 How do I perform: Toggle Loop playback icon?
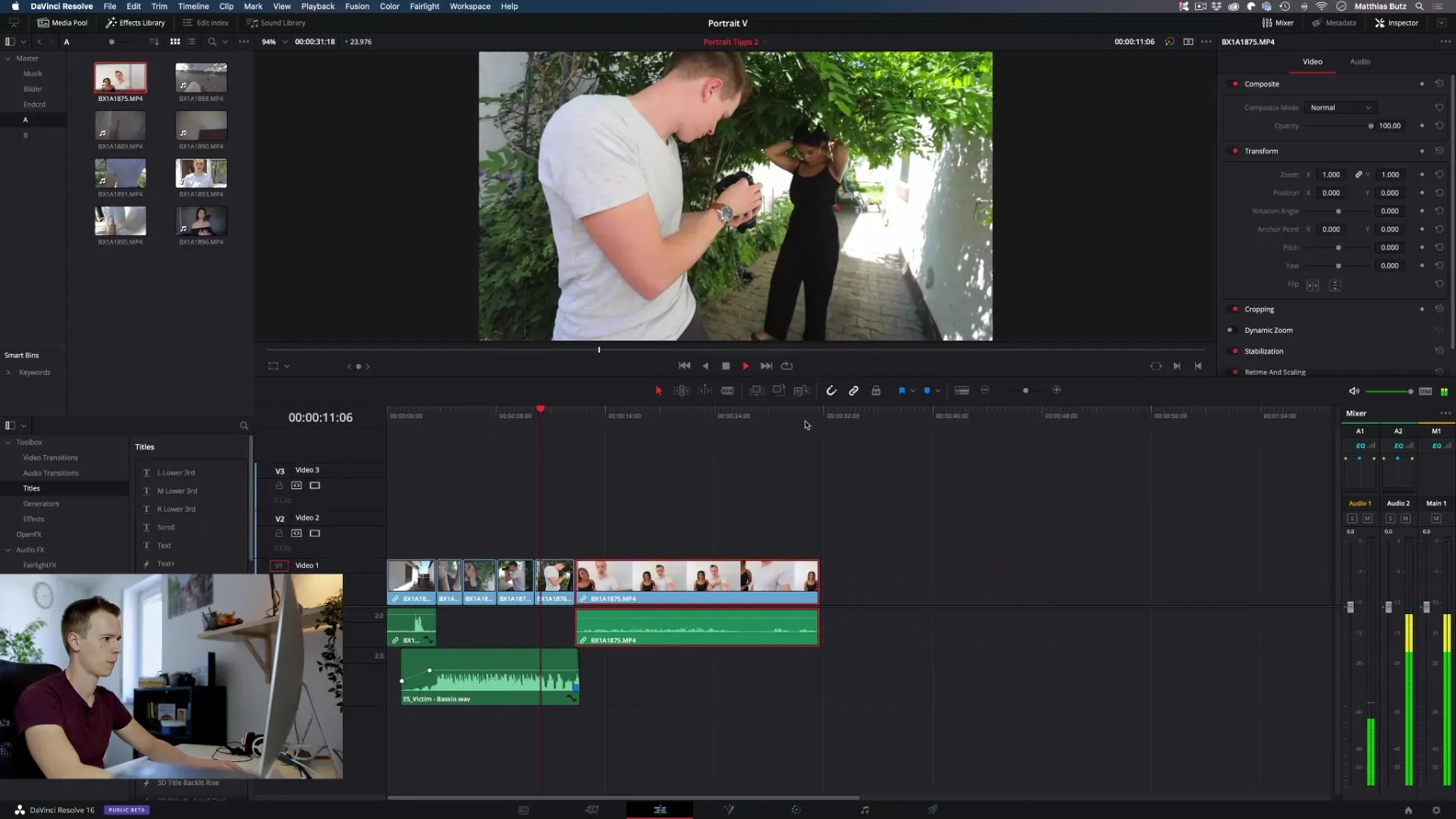point(787,366)
